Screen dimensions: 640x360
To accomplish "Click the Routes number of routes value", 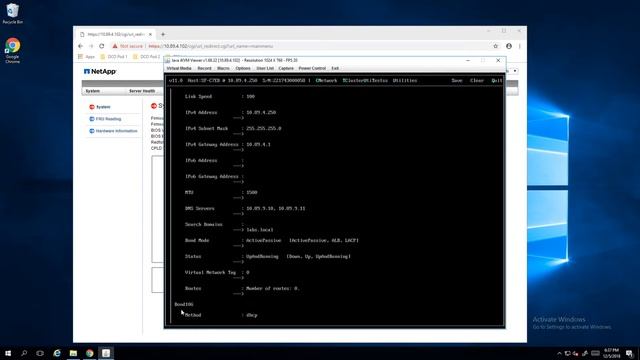I will click(273, 288).
